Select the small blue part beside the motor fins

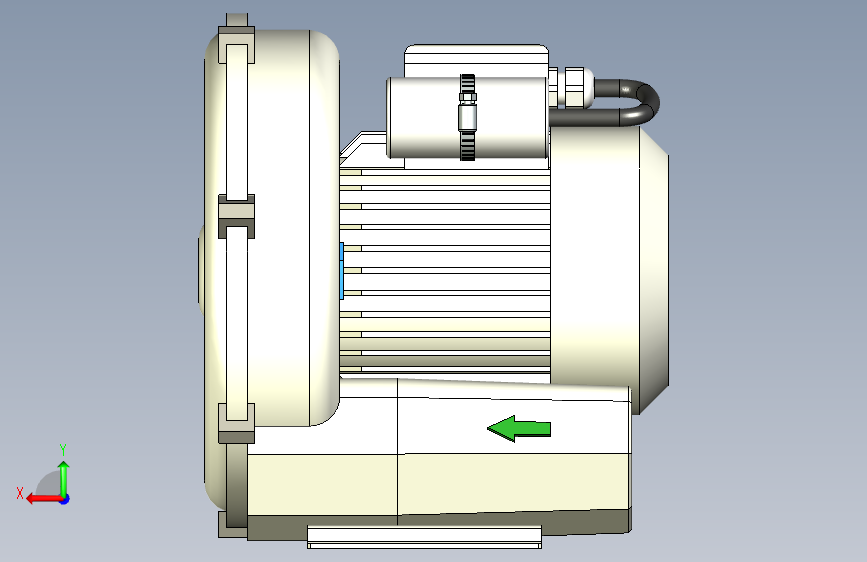click(x=341, y=270)
